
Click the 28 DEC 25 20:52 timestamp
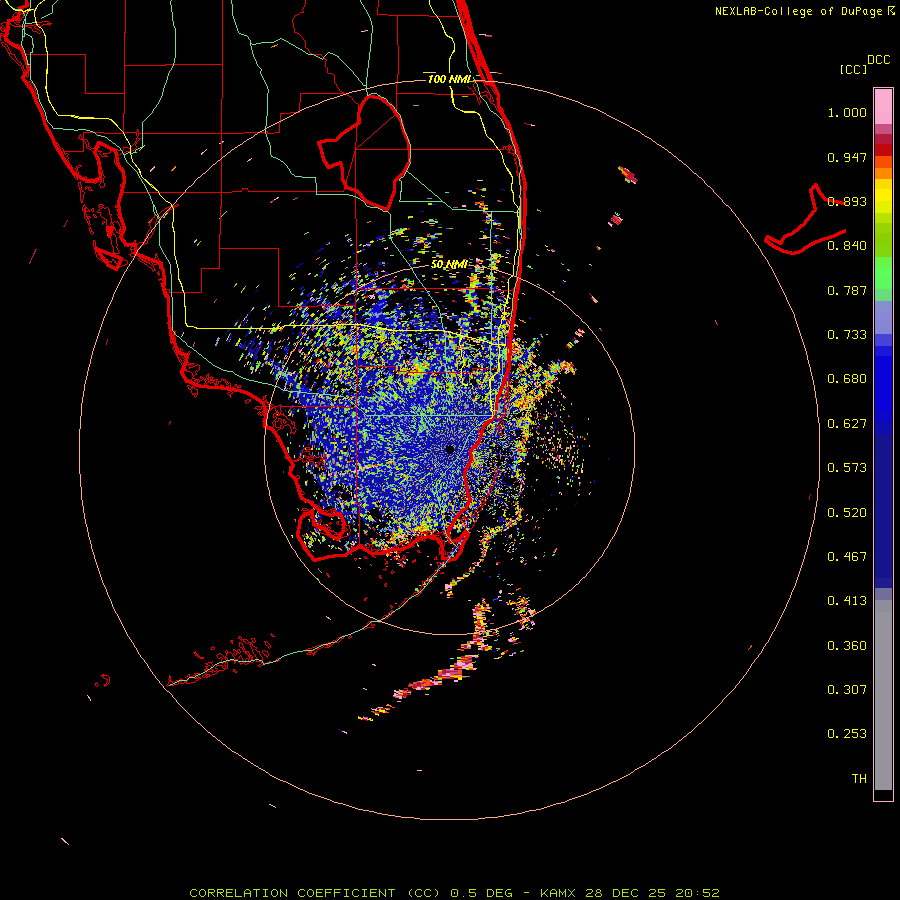point(652,893)
